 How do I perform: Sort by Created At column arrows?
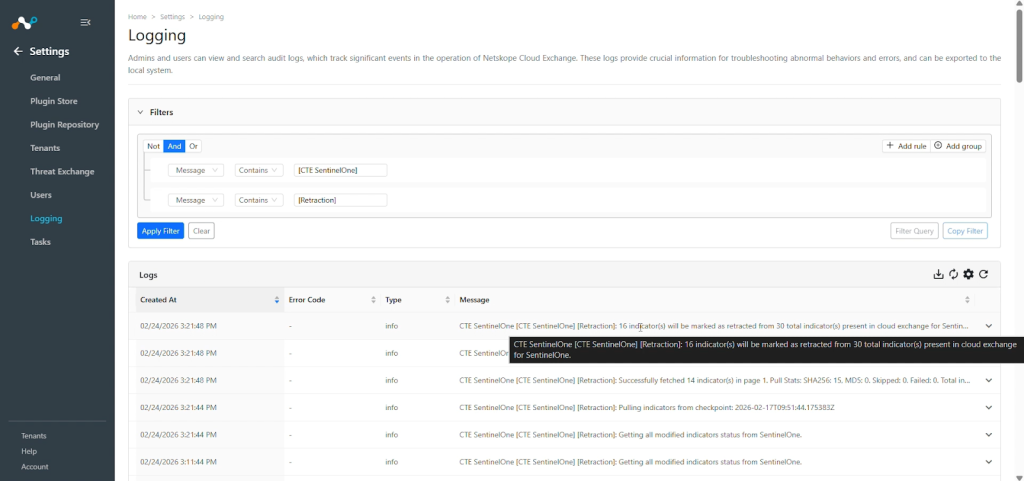tap(277, 300)
